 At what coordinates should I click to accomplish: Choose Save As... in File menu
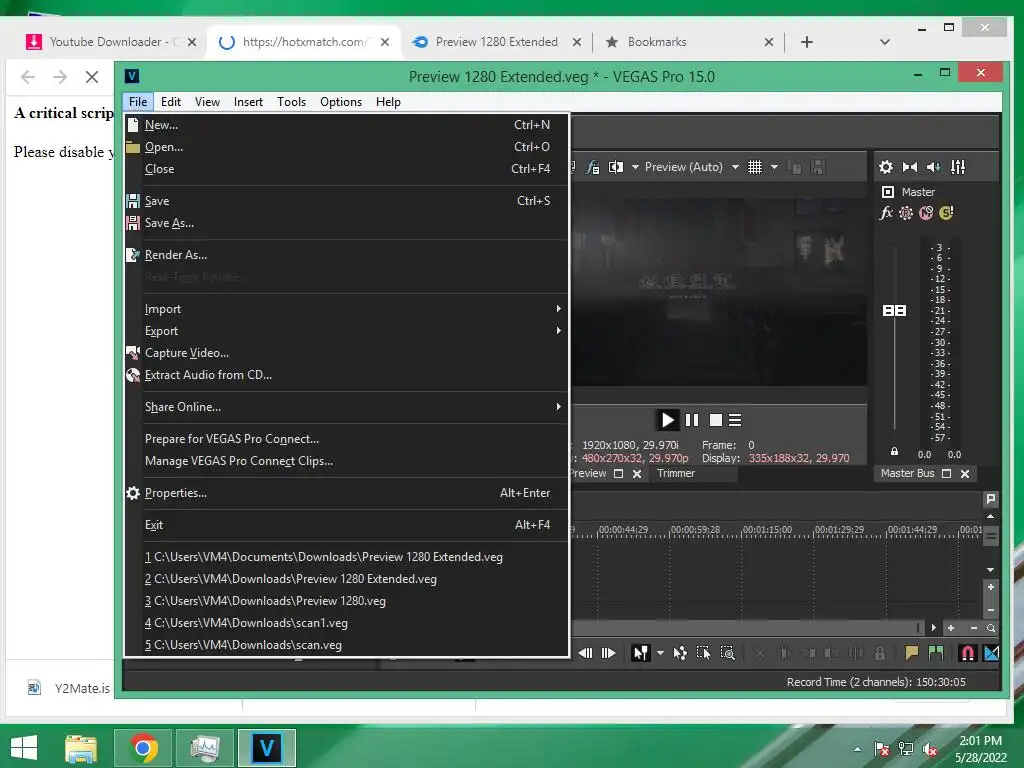346,223
